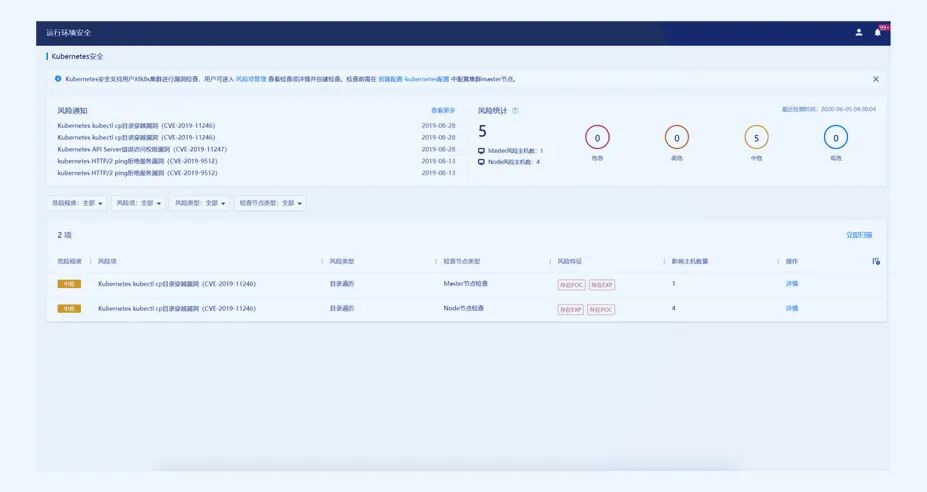Click the 运行环境安全 header title
Image resolution: width=927 pixels, height=492 pixels.
click(69, 33)
